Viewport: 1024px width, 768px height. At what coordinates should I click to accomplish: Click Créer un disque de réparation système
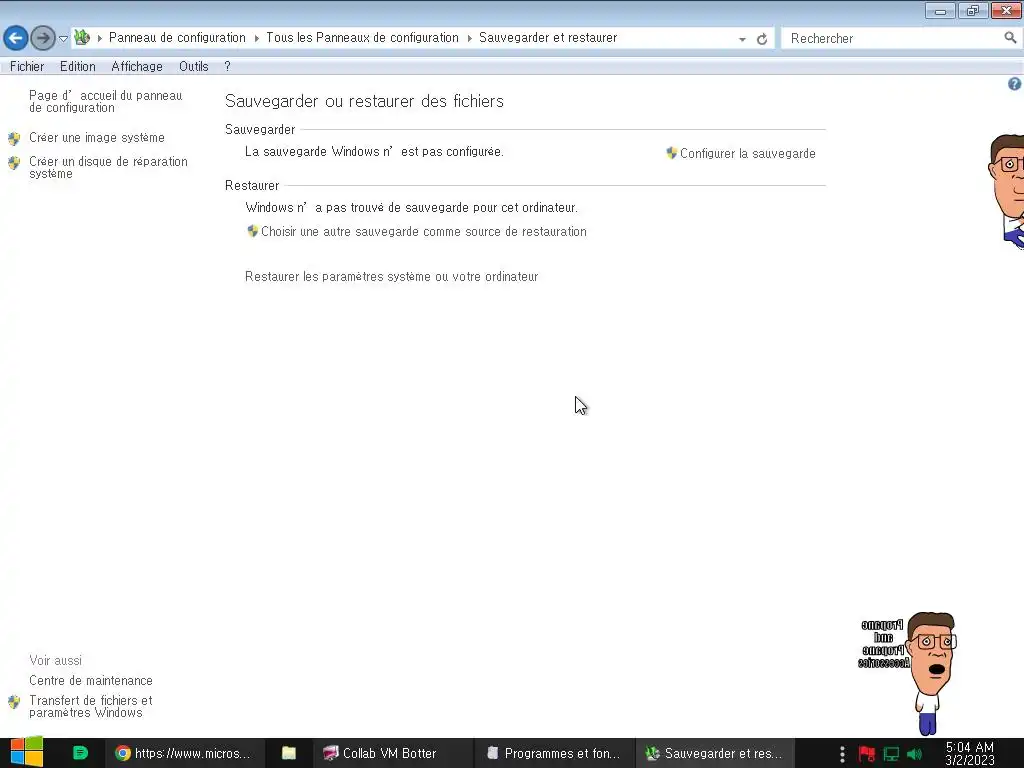(x=108, y=167)
